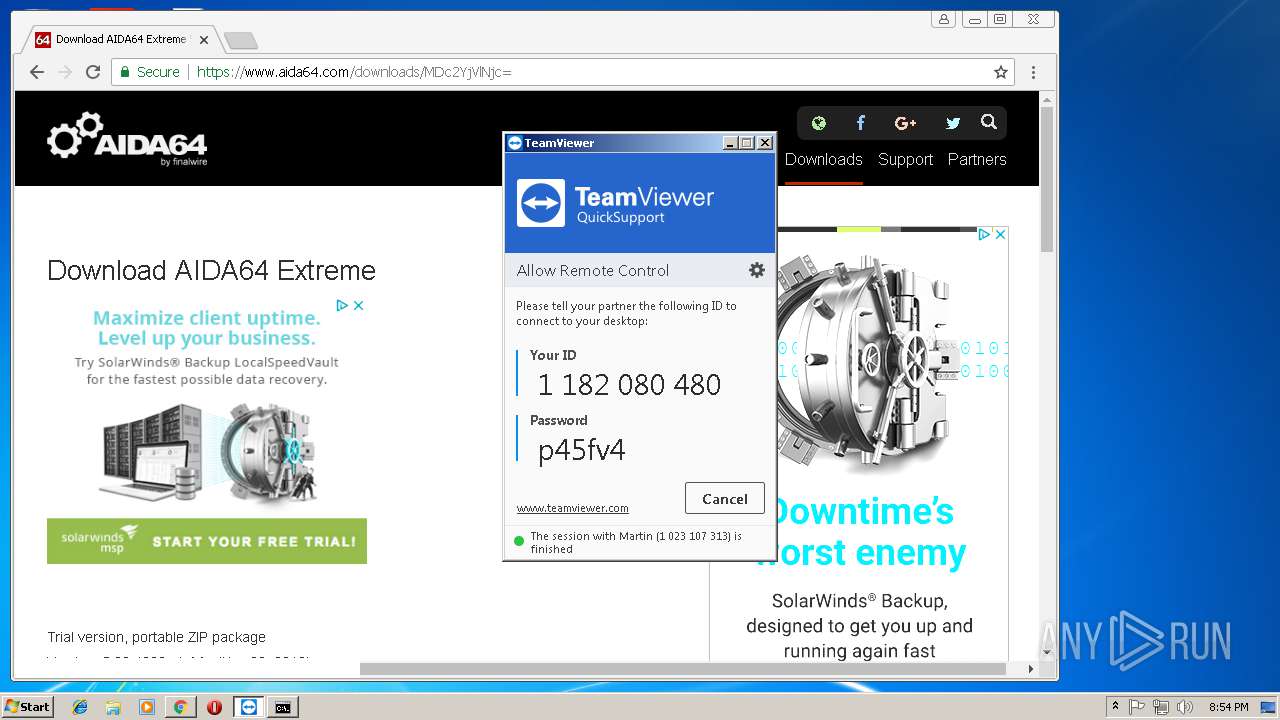
Task: Close the Download AIDA64 Extreme tab
Action: point(204,40)
